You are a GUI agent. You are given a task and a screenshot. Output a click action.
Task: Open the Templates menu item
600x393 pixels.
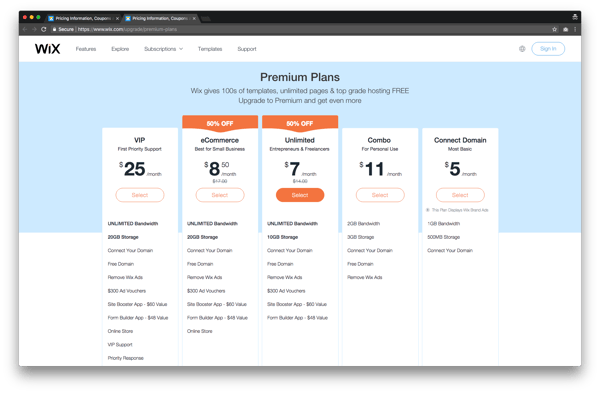pyautogui.click(x=210, y=49)
